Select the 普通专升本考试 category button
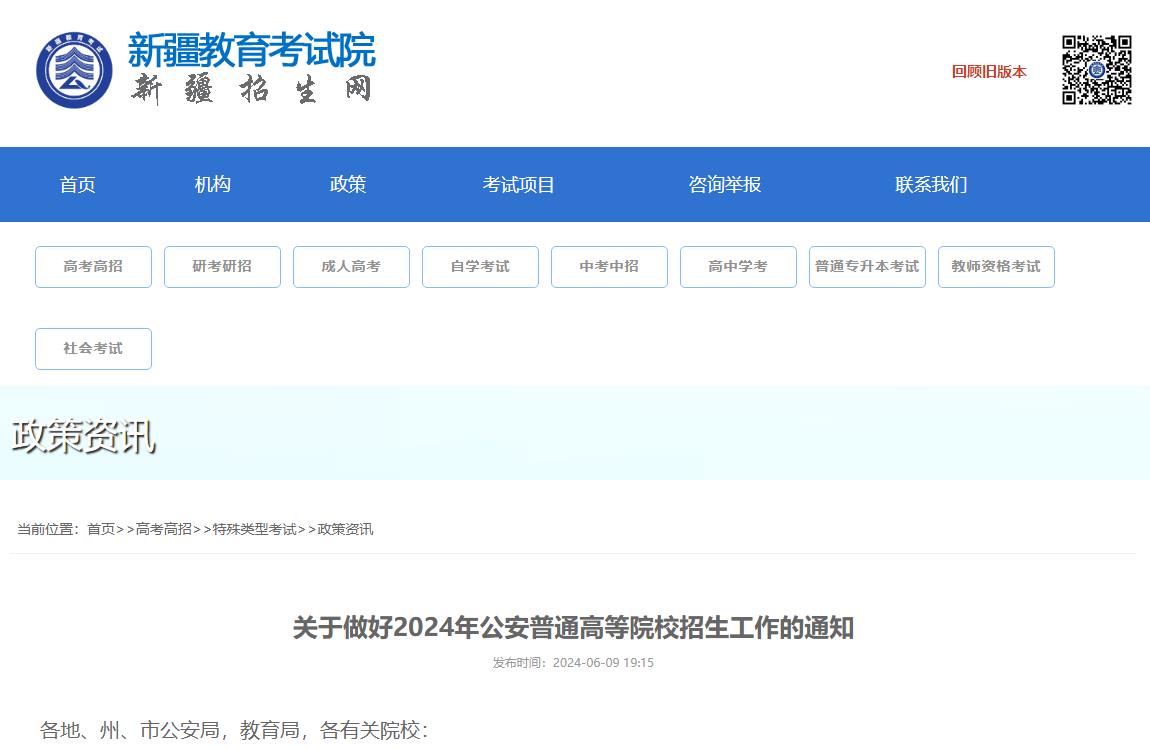 click(x=867, y=266)
